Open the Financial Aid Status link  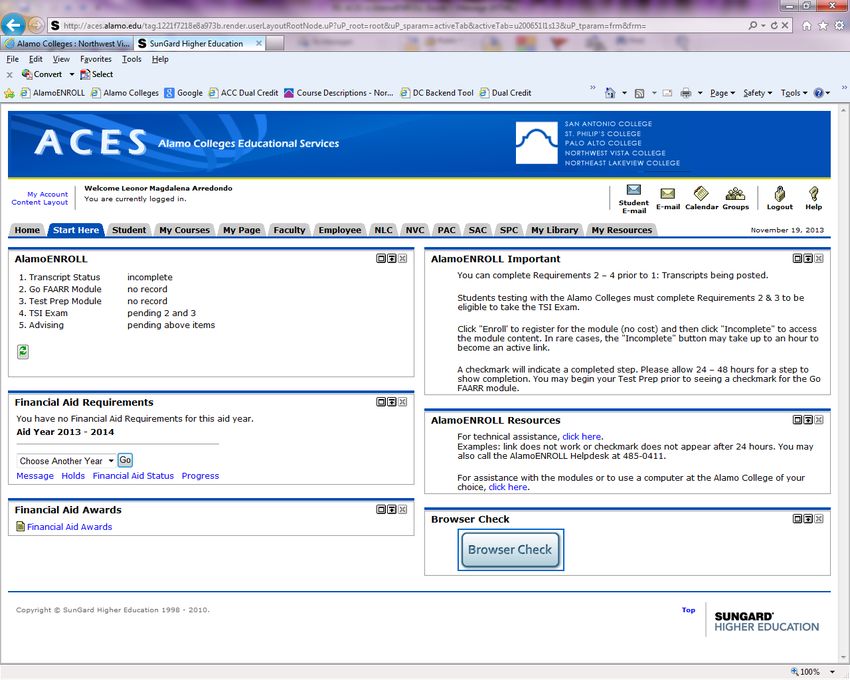[133, 476]
